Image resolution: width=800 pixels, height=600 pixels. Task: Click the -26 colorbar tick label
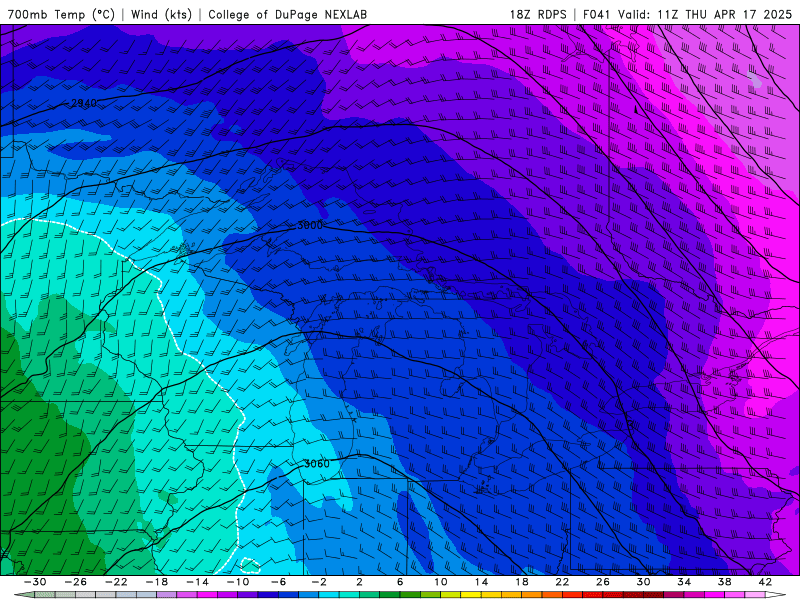pyautogui.click(x=76, y=582)
